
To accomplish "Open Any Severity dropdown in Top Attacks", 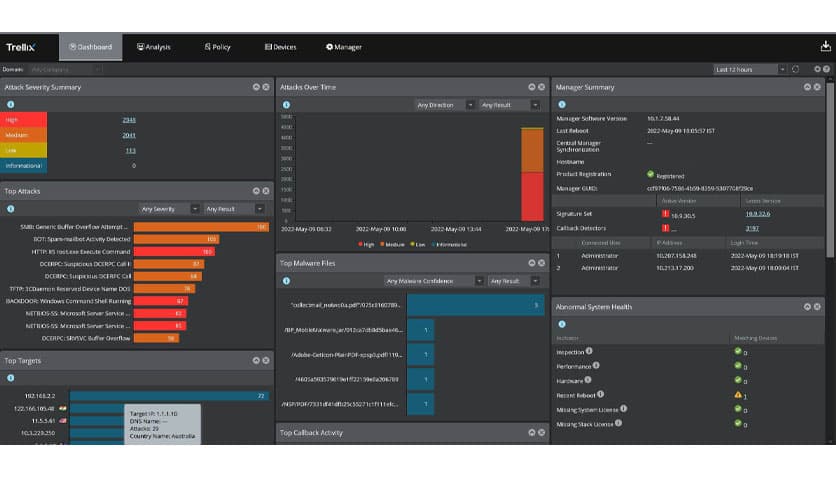I will tap(169, 209).
